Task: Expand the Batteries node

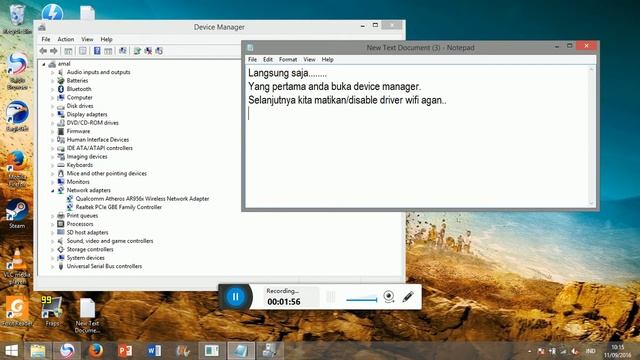Action: pyautogui.click(x=53, y=81)
